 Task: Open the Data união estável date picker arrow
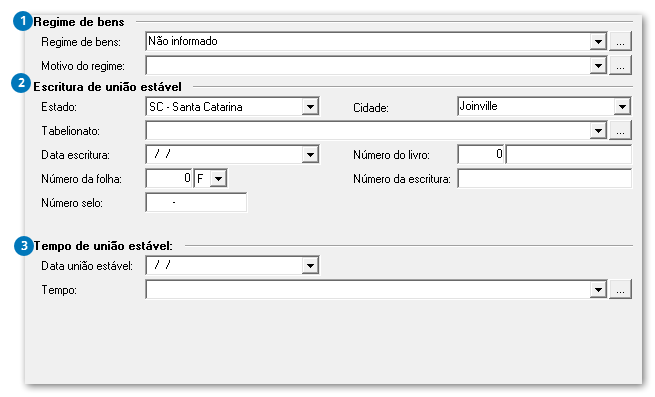pos(310,266)
